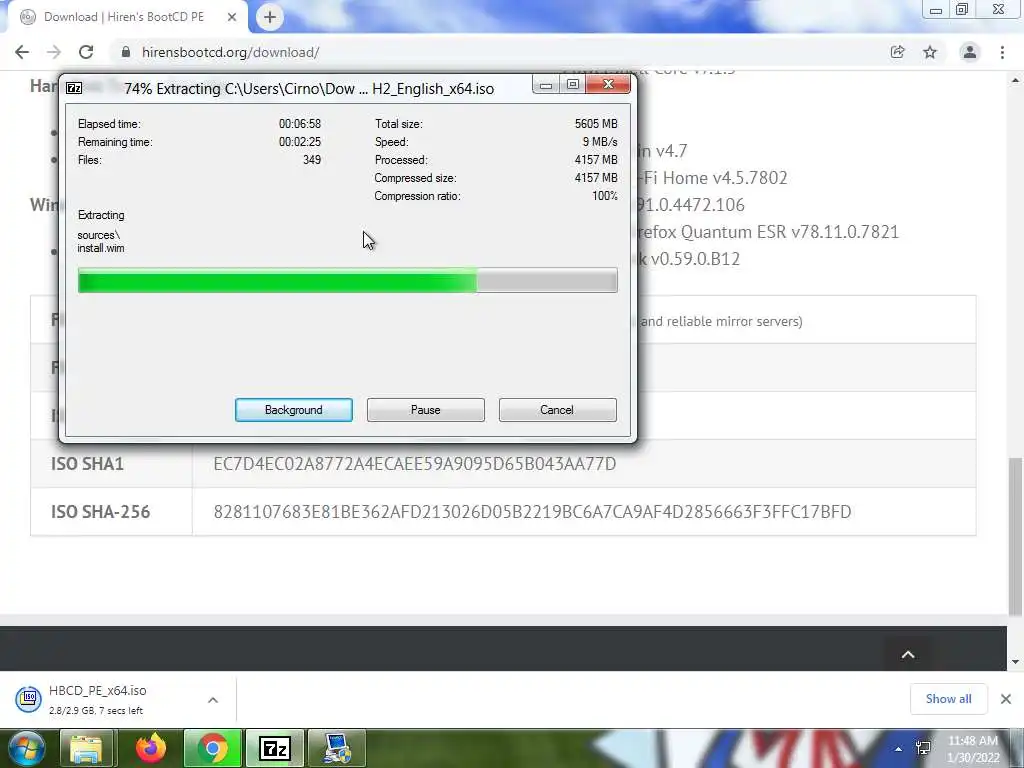Restore down the Chrome window

[x=962, y=9]
